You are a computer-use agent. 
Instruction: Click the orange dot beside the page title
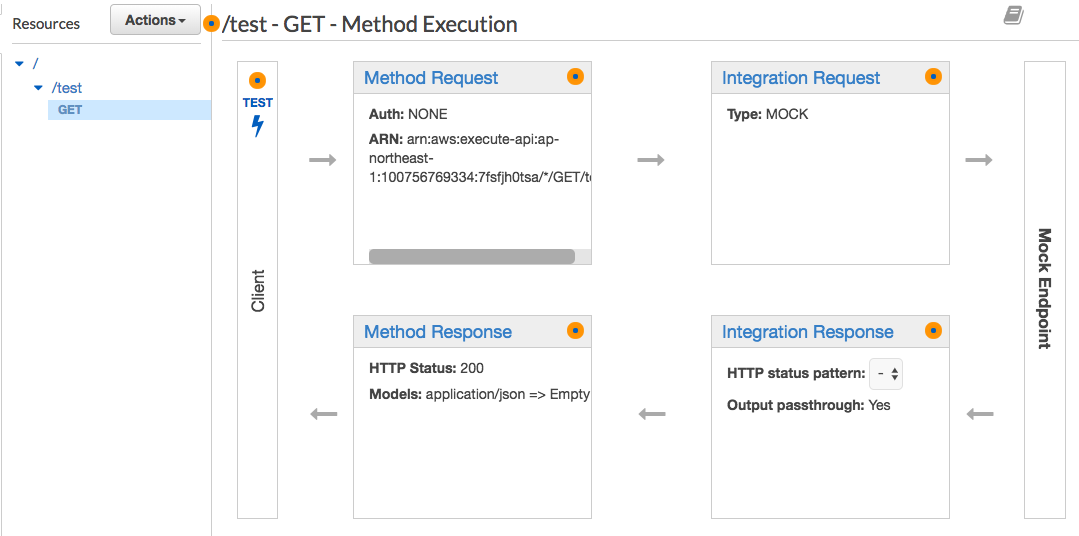(211, 23)
